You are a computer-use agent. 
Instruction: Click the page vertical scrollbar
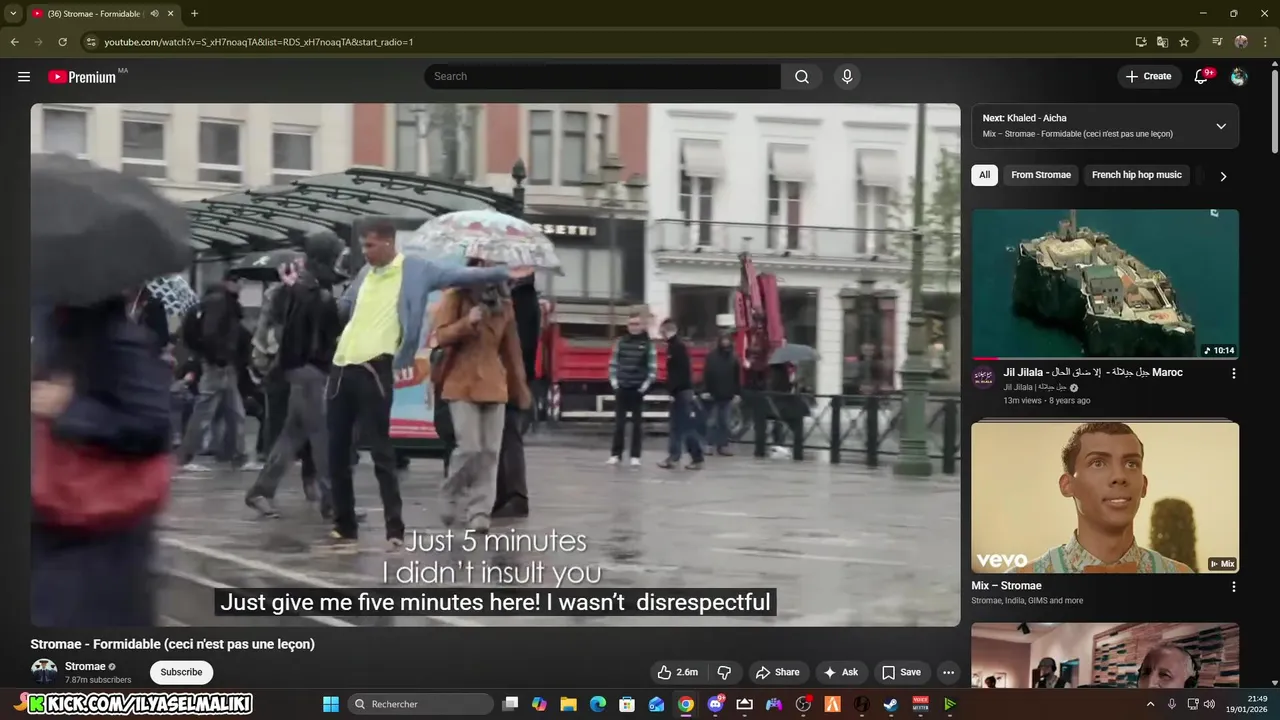[1274, 110]
